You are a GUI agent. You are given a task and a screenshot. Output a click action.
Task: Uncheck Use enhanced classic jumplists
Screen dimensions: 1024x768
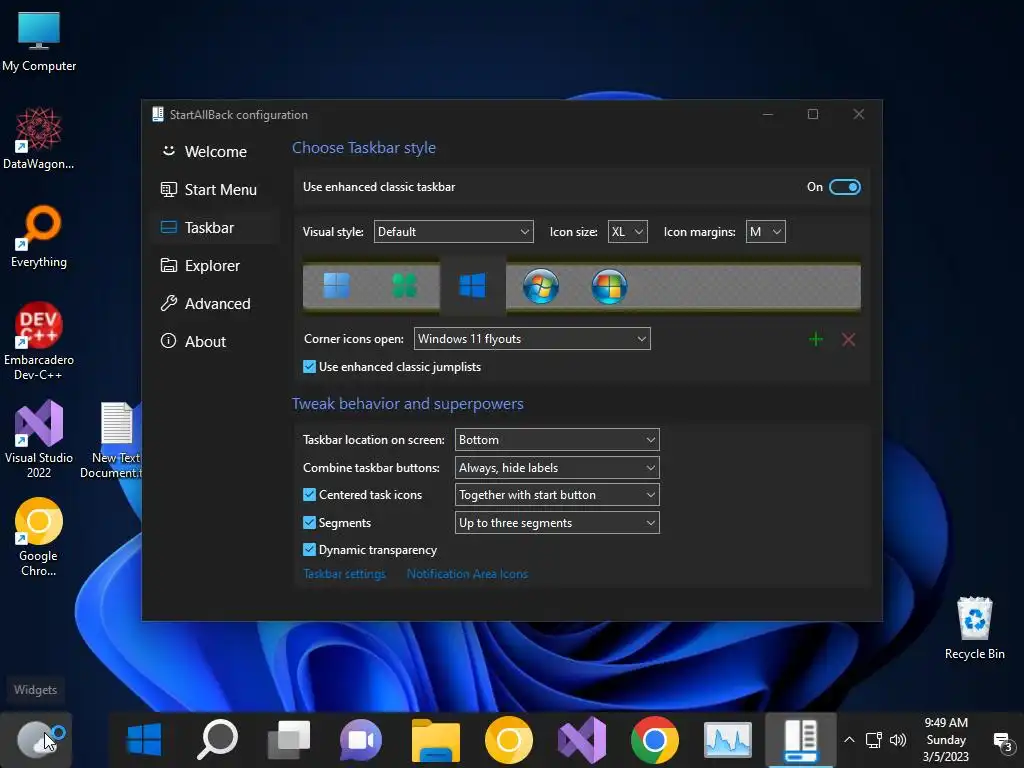coord(310,367)
